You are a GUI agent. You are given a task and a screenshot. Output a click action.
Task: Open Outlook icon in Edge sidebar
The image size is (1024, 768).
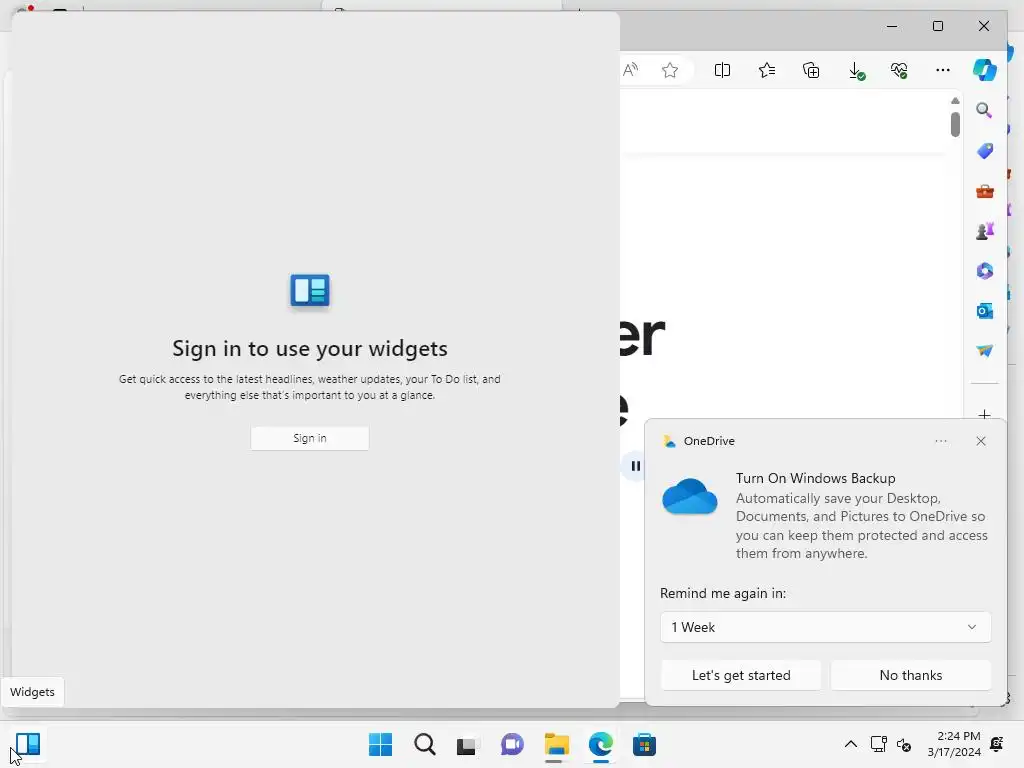point(984,311)
